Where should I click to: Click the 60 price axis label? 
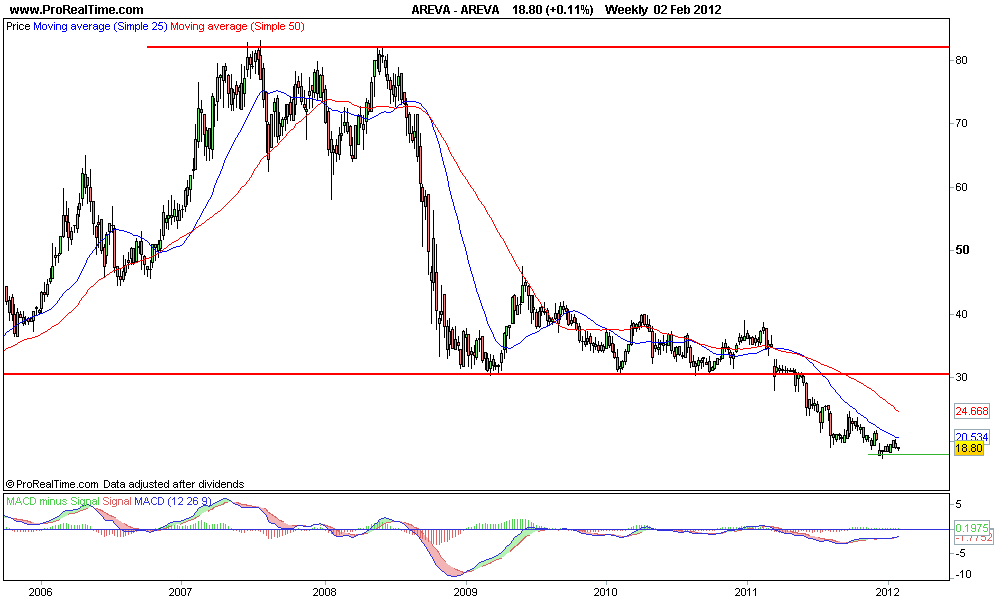tap(961, 187)
